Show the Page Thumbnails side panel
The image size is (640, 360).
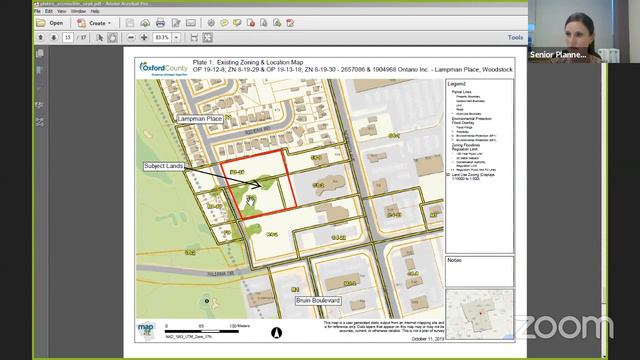click(40, 53)
